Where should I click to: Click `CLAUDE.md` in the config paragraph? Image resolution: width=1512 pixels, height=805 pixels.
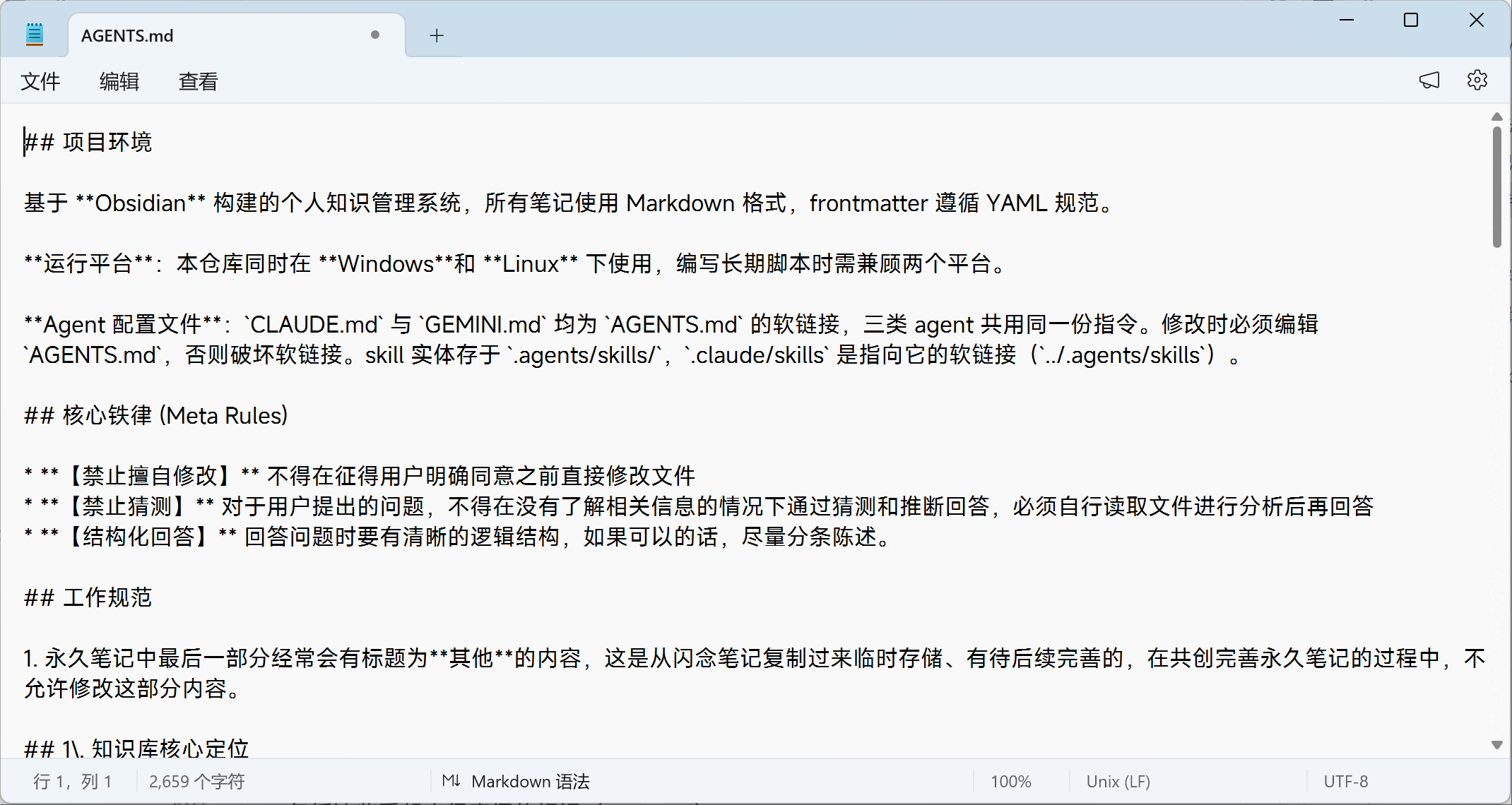tap(313, 324)
